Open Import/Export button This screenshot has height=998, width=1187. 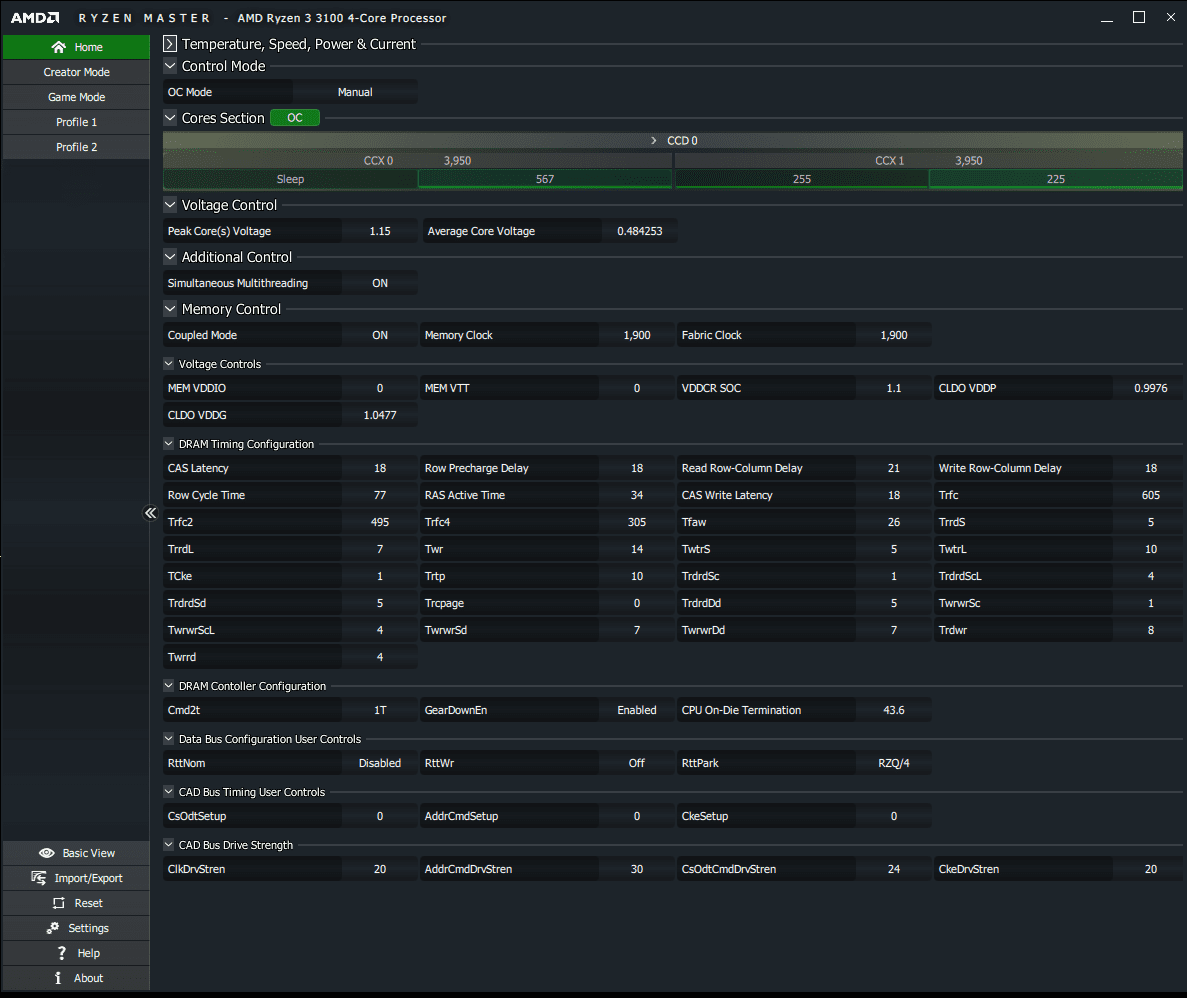click(x=76, y=878)
